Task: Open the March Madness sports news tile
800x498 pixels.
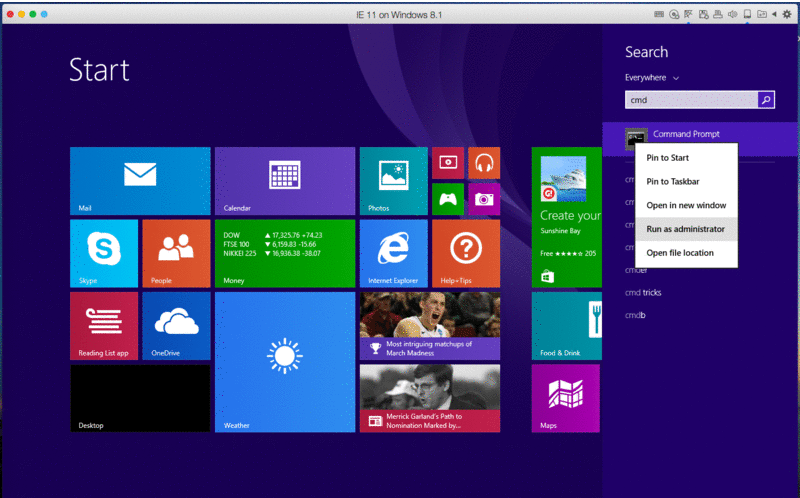Action: pos(430,326)
